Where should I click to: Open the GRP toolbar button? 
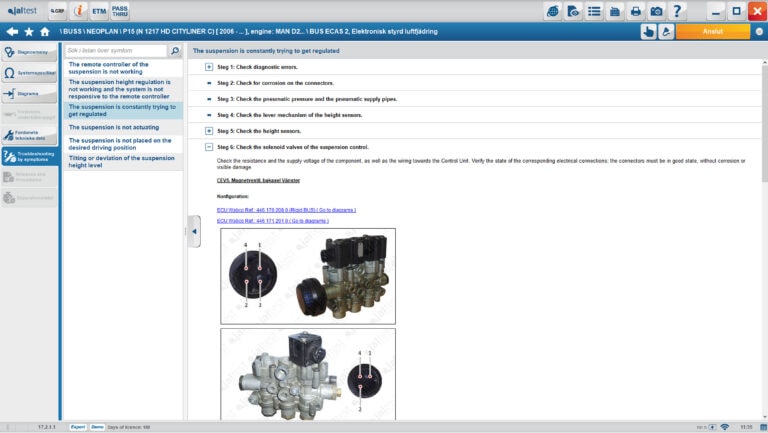pos(57,11)
